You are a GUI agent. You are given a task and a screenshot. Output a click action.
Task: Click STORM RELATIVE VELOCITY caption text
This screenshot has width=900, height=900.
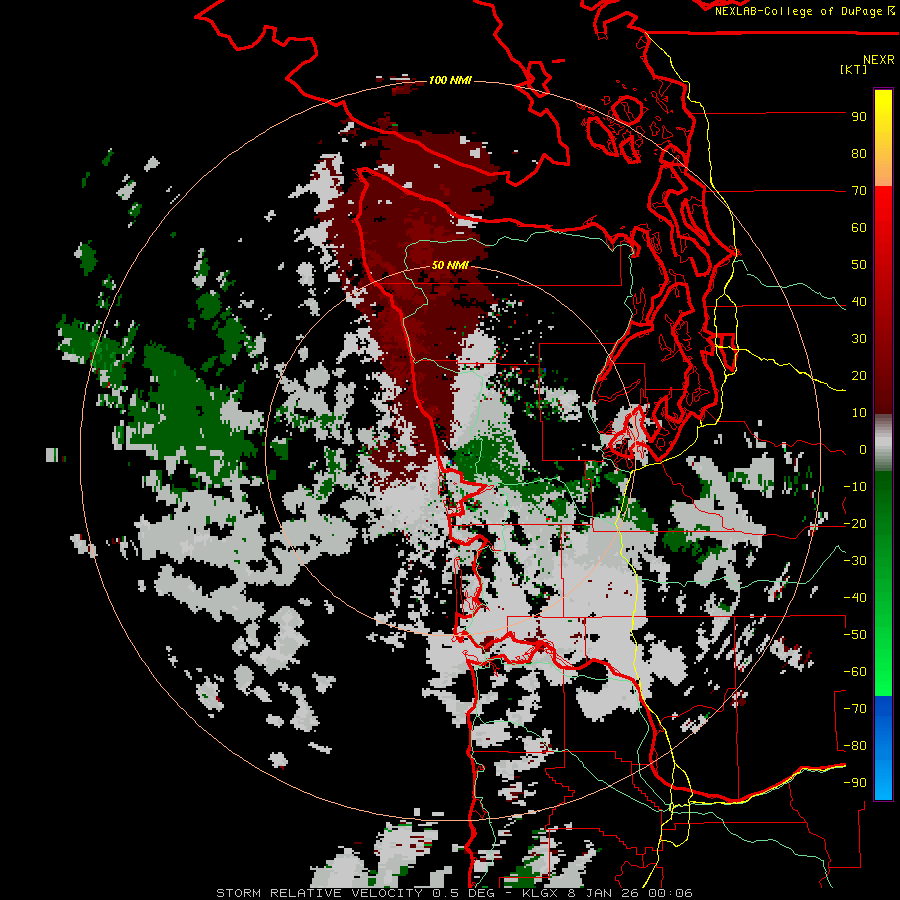pos(319,893)
